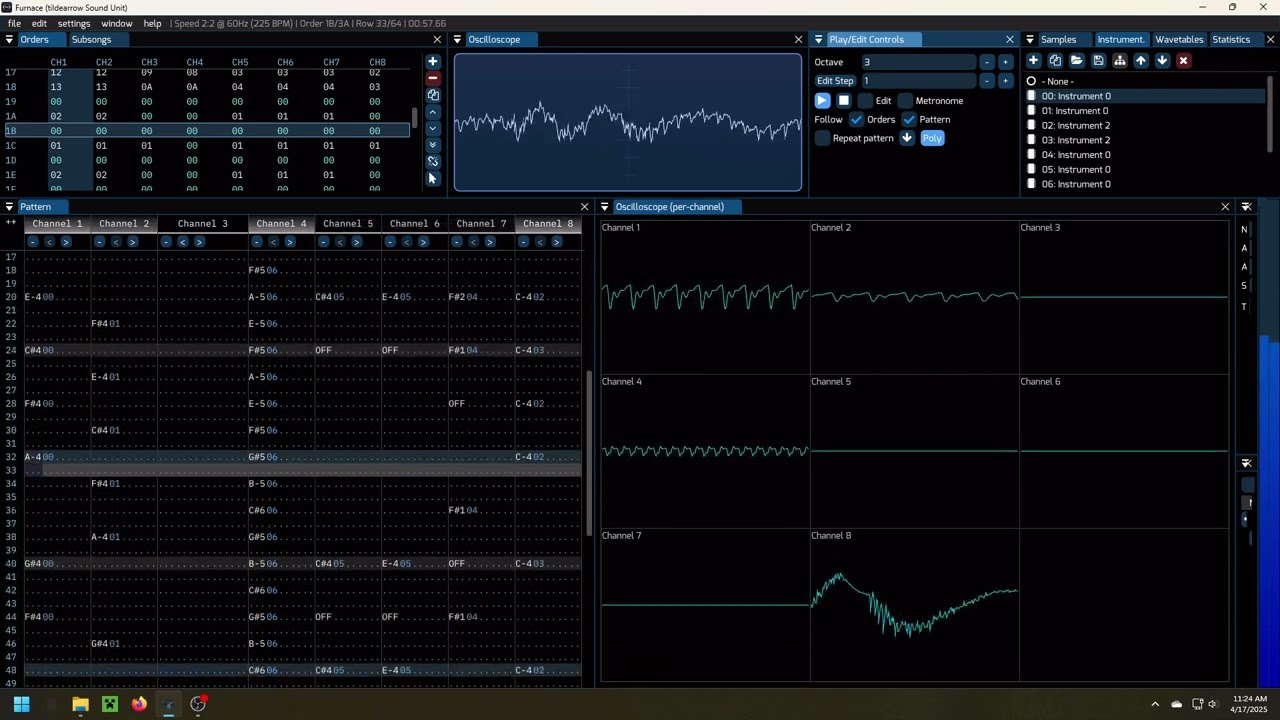Enable the Repeat pattern checkbox

click(823, 138)
